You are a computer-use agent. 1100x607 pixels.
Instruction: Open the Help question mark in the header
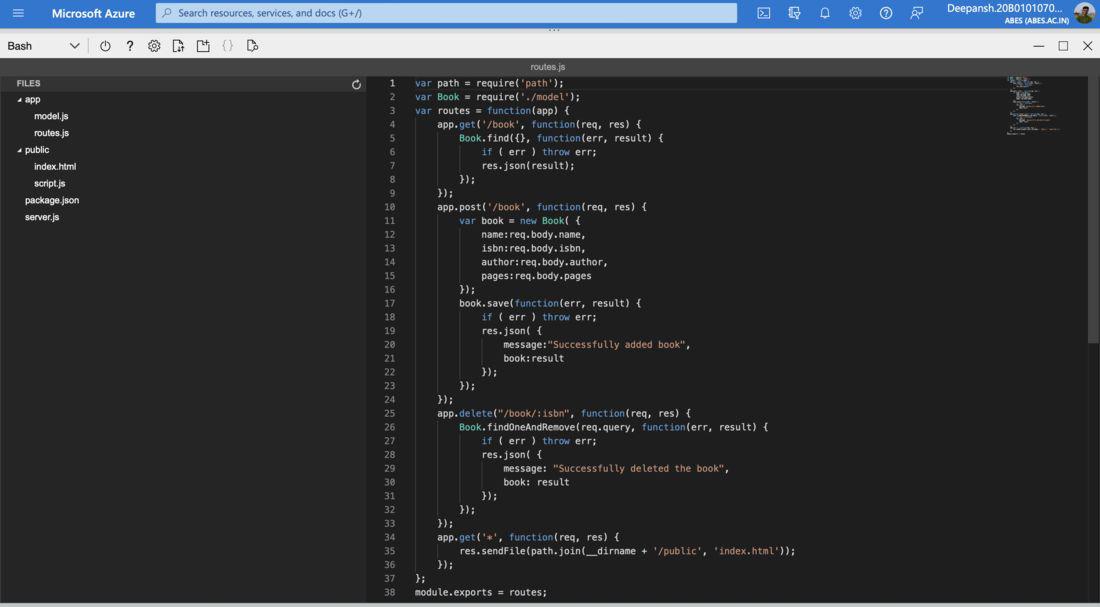(886, 13)
